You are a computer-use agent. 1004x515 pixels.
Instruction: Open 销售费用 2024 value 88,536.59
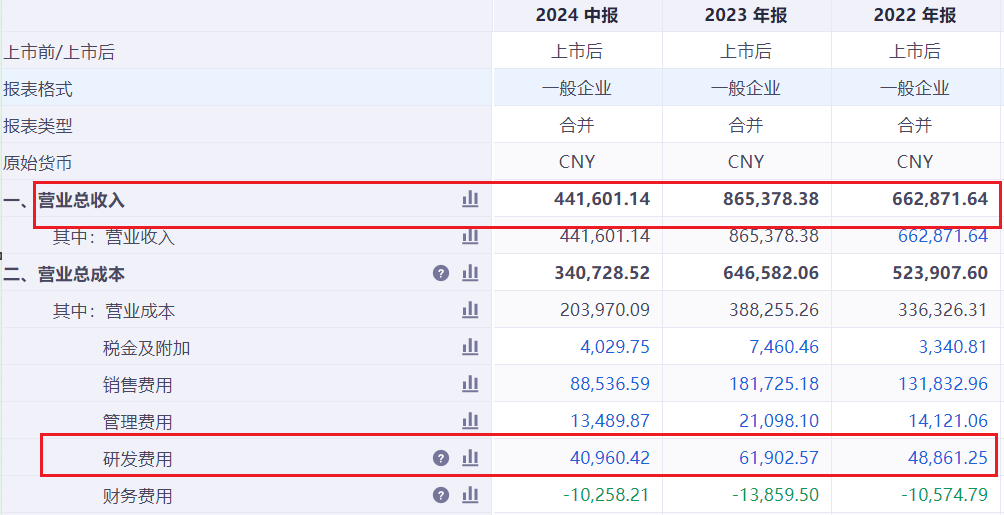pyautogui.click(x=610, y=384)
